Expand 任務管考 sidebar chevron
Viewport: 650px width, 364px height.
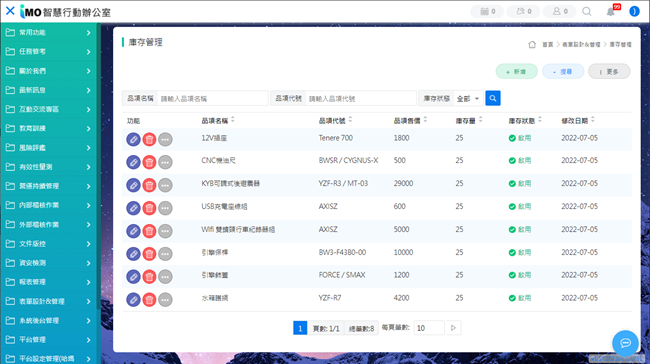point(88,51)
